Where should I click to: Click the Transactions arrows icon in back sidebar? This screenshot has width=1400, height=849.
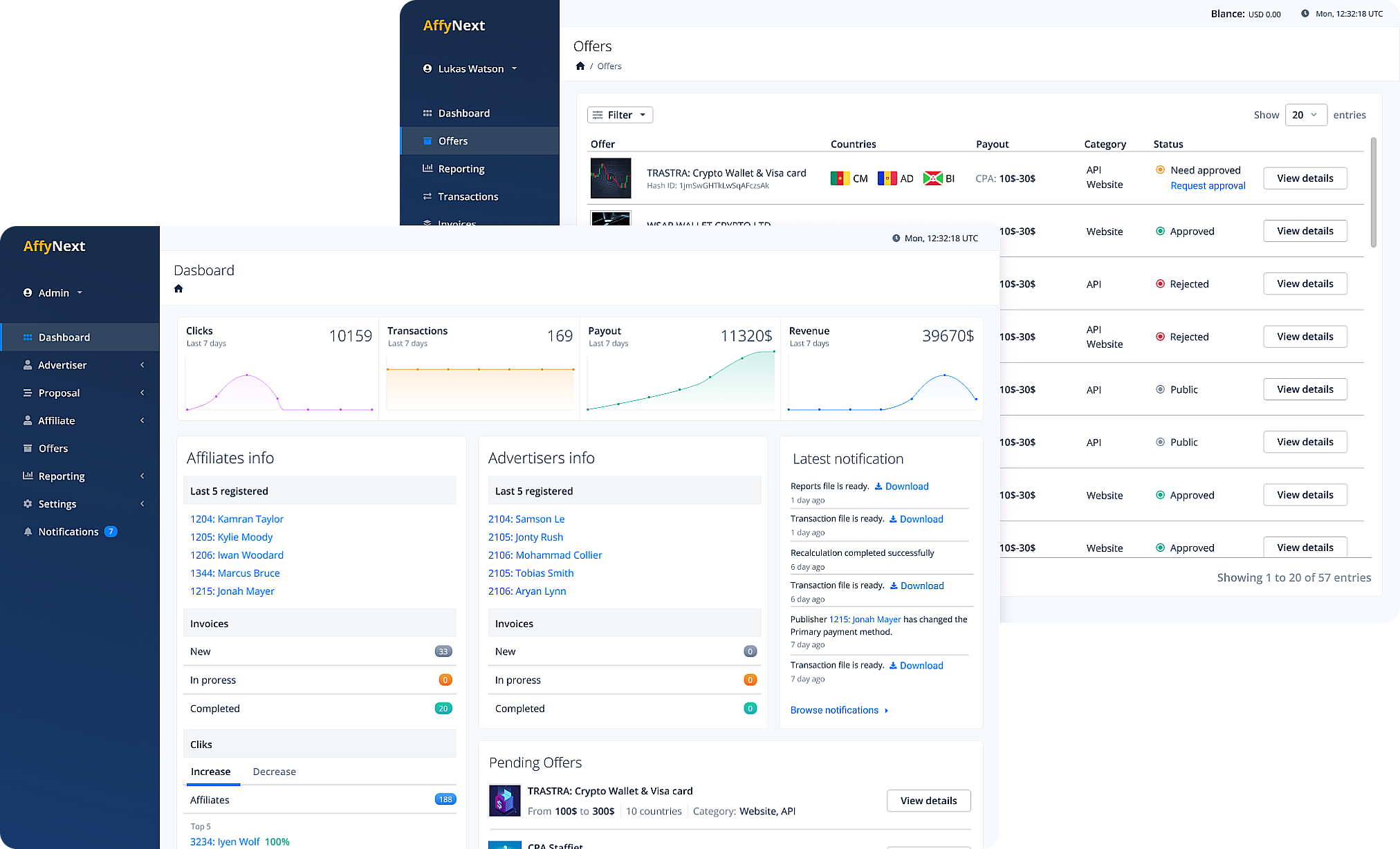pos(427,196)
